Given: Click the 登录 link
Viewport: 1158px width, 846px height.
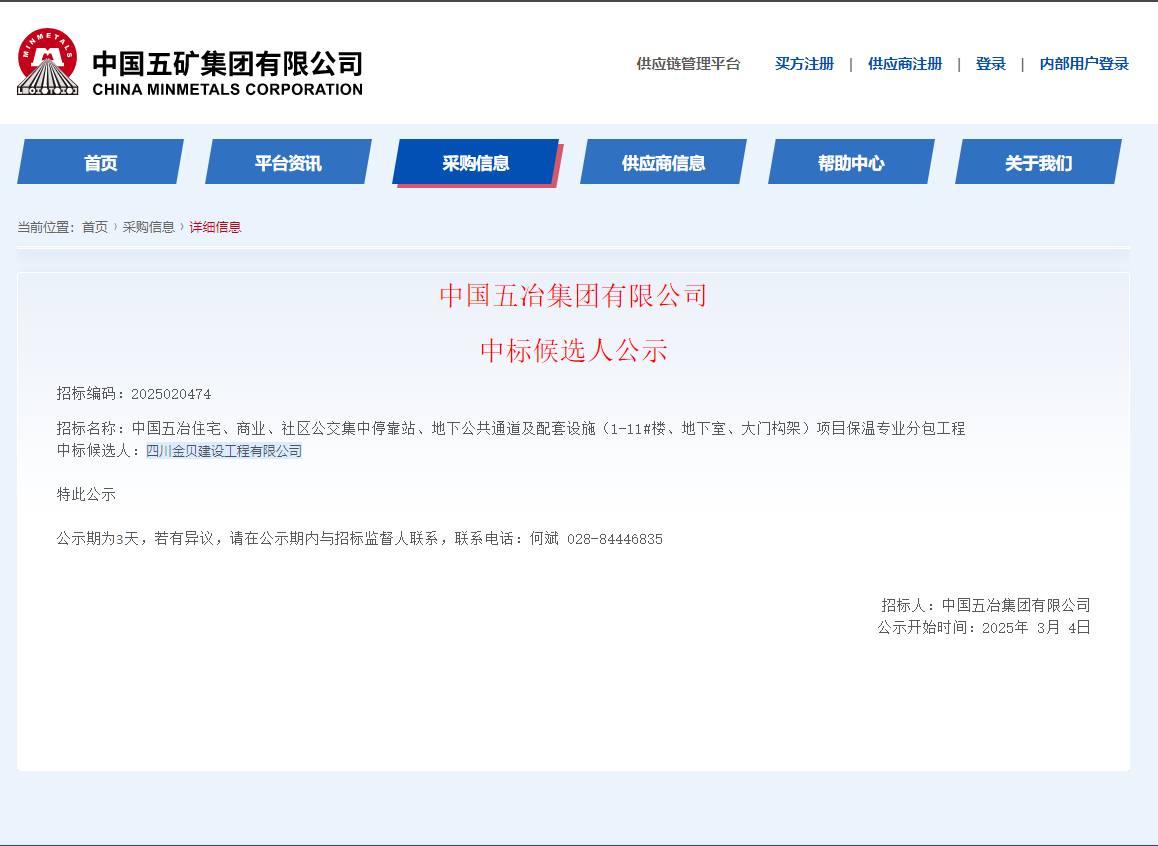Looking at the screenshot, I should click(990, 64).
